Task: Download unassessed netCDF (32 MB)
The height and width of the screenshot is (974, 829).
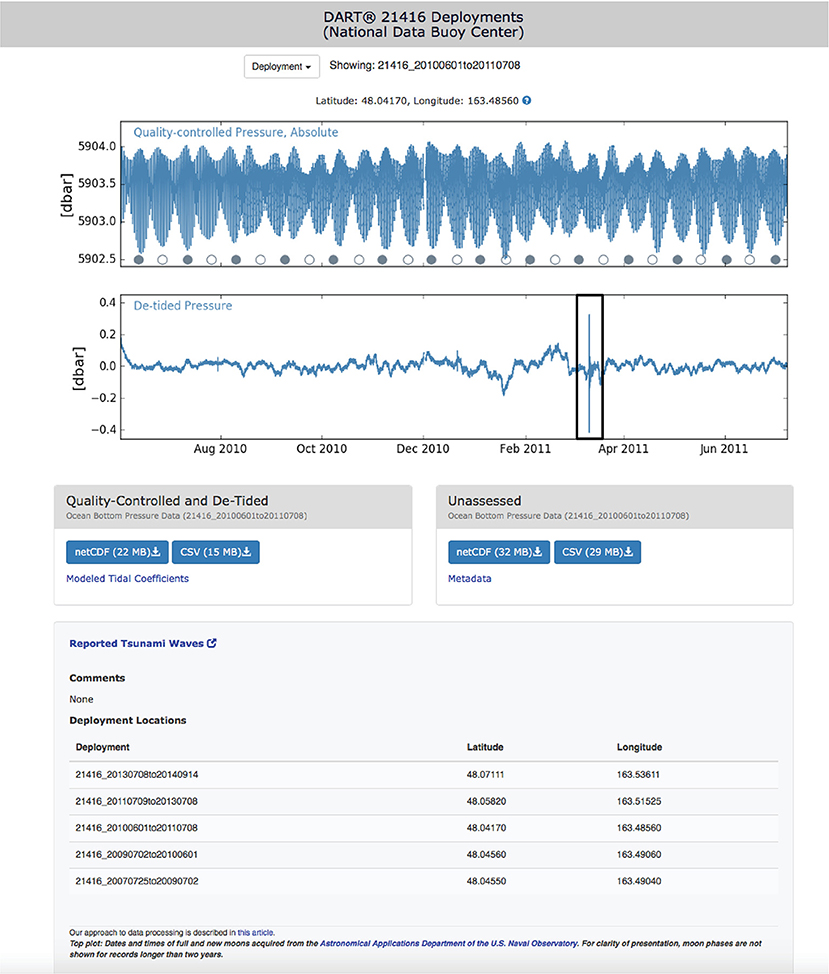Action: tap(499, 552)
